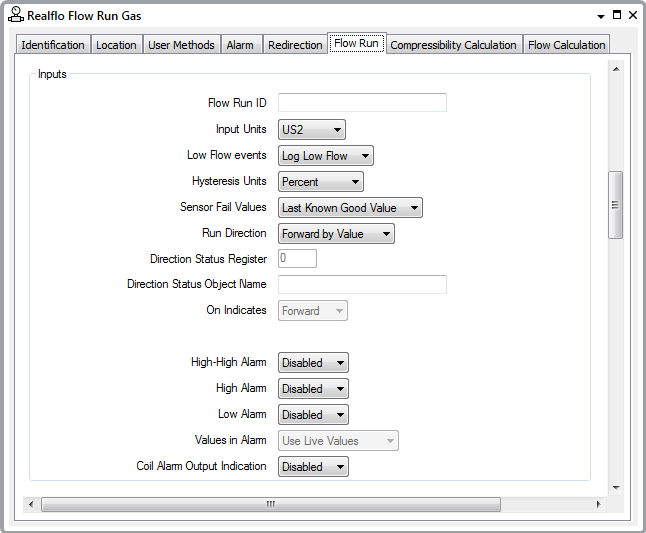Open the Compressibility Calculation tab
The width and height of the screenshot is (646, 533).
tap(453, 45)
